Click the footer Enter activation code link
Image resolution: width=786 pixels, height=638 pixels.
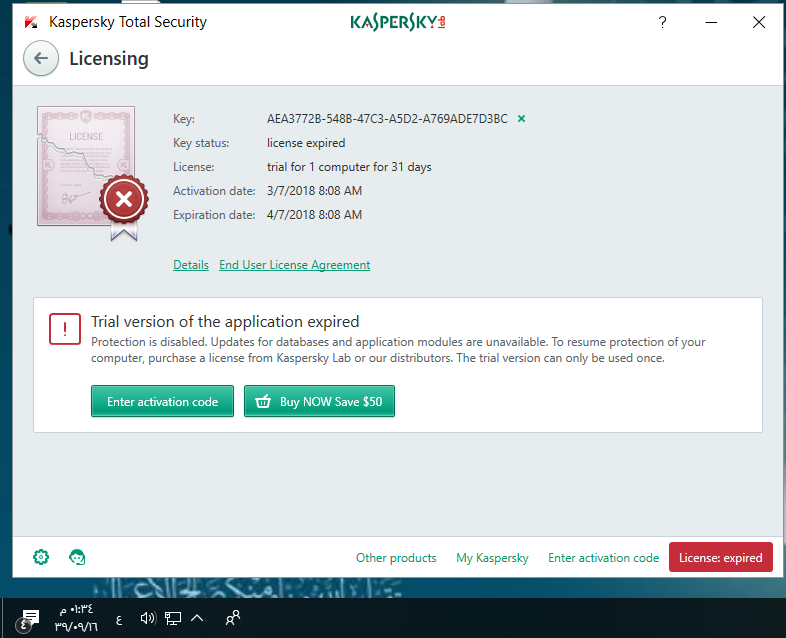[604, 558]
